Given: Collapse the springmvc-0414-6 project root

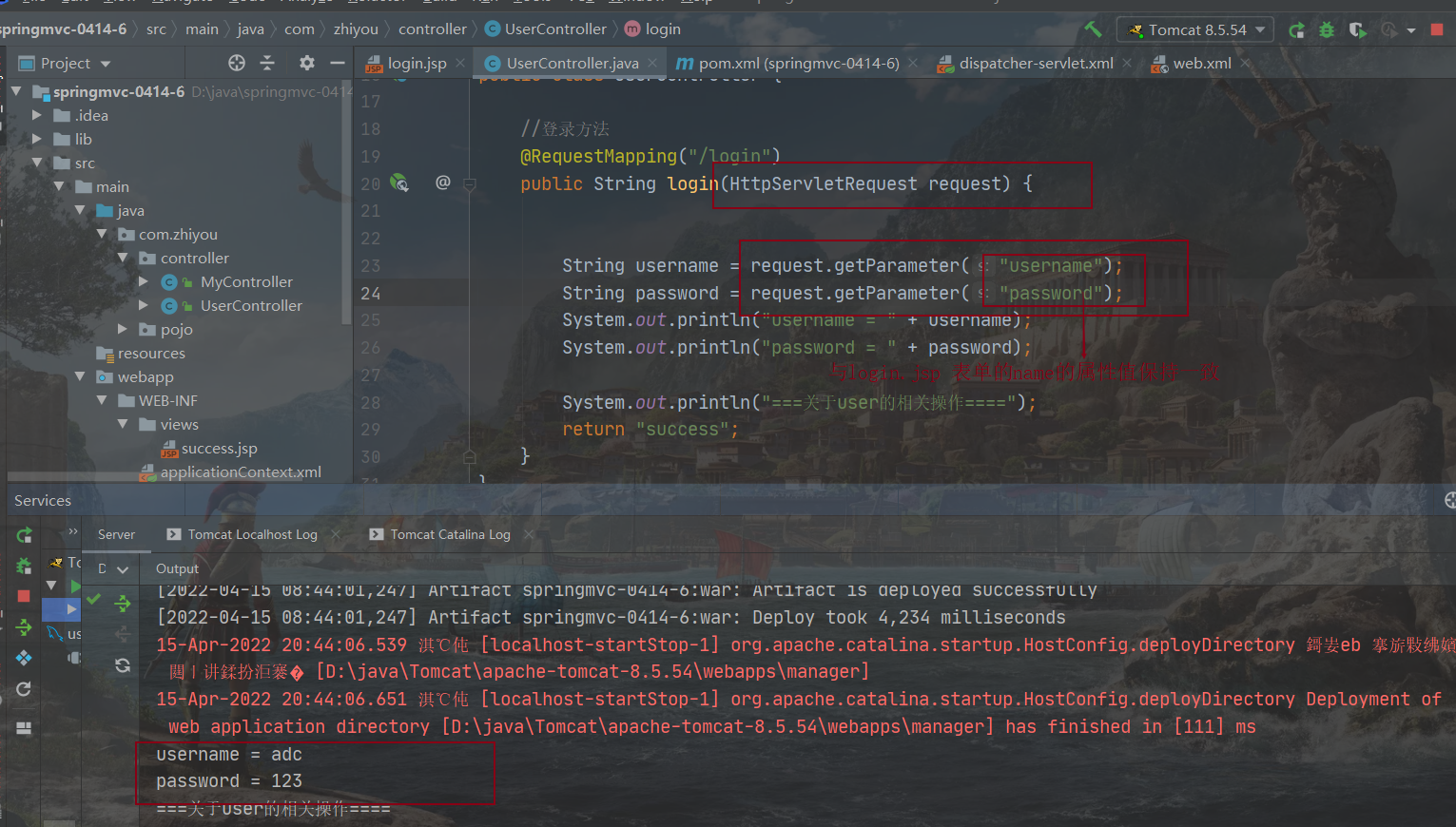Looking at the screenshot, I should [16, 91].
